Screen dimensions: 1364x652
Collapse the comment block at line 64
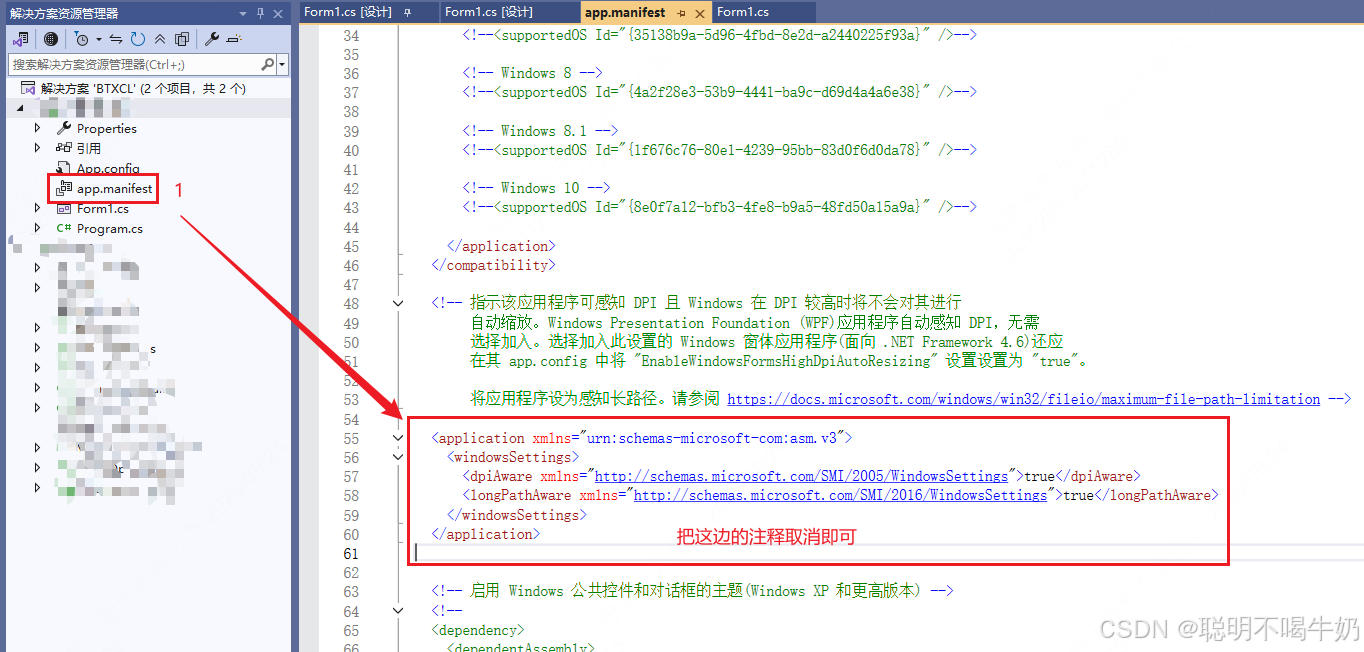[x=399, y=610]
